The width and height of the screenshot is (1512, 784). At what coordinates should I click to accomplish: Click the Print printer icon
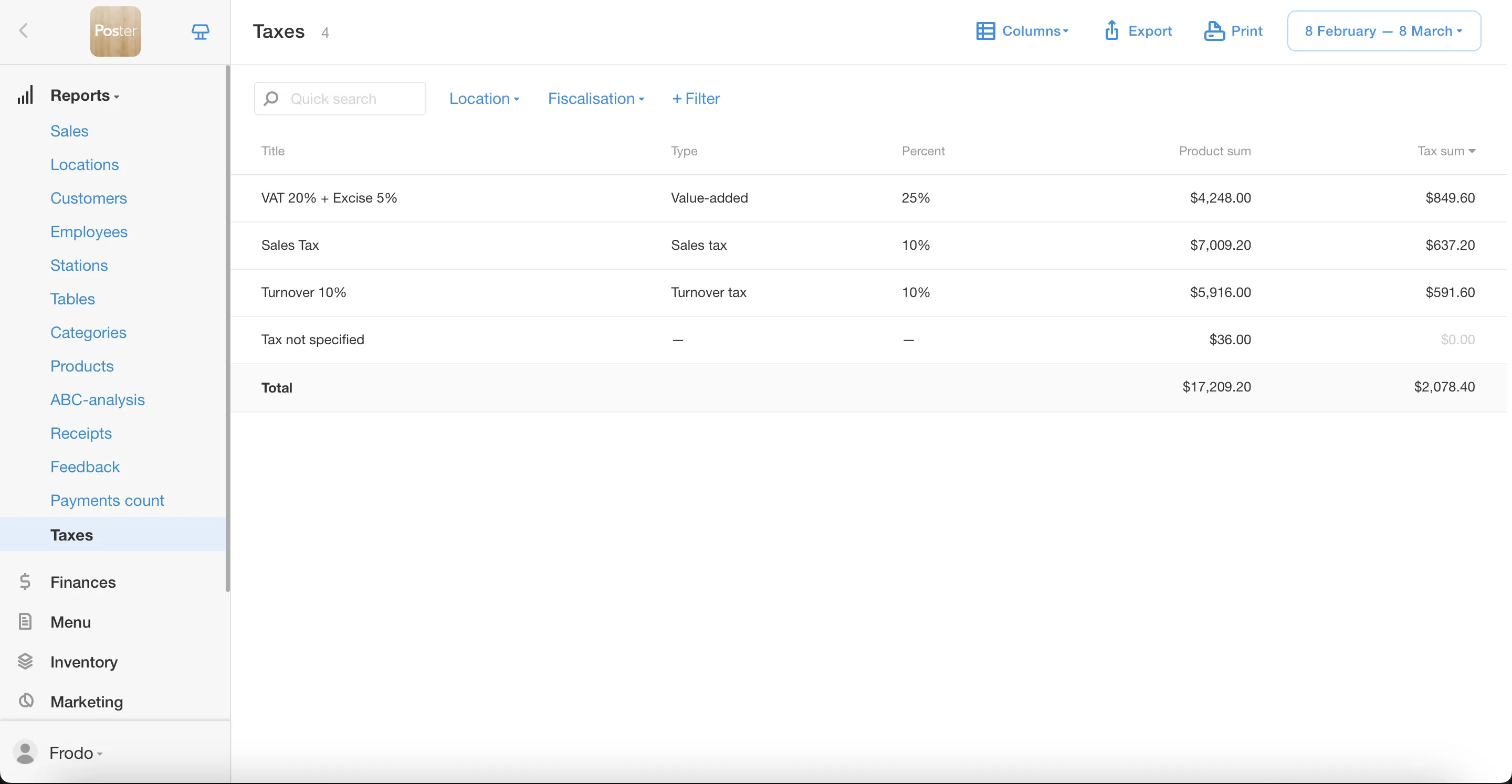point(1214,30)
